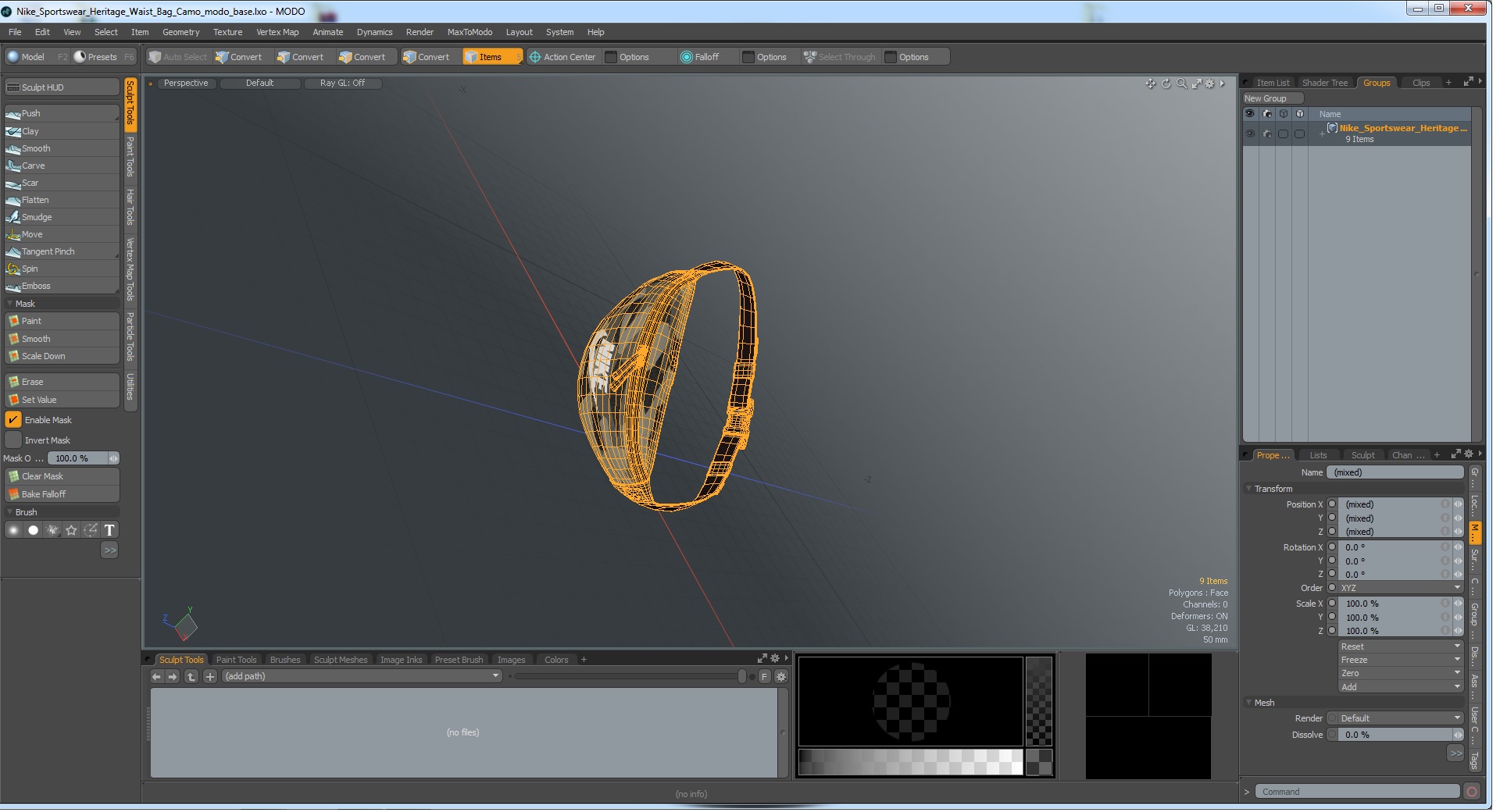Viewport: 1500px width, 812px height.
Task: Toggle Rotation X channel keyframe dot
Action: (1333, 548)
